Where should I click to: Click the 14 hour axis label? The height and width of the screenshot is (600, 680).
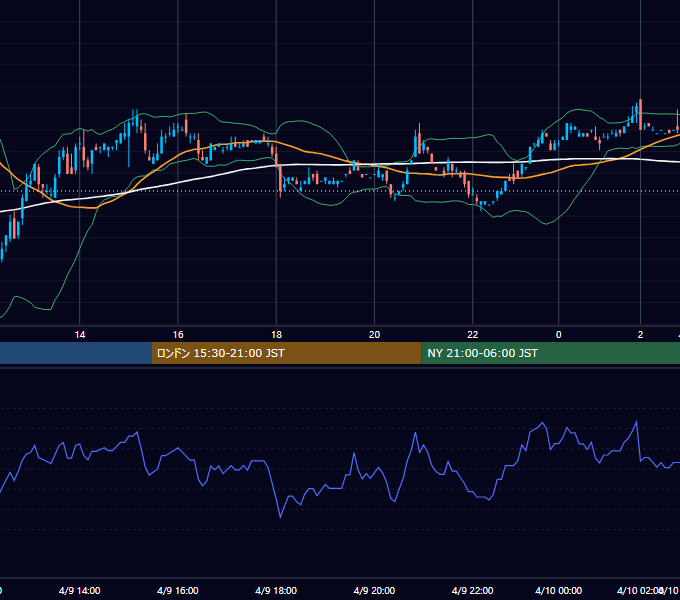pyautogui.click(x=80, y=335)
